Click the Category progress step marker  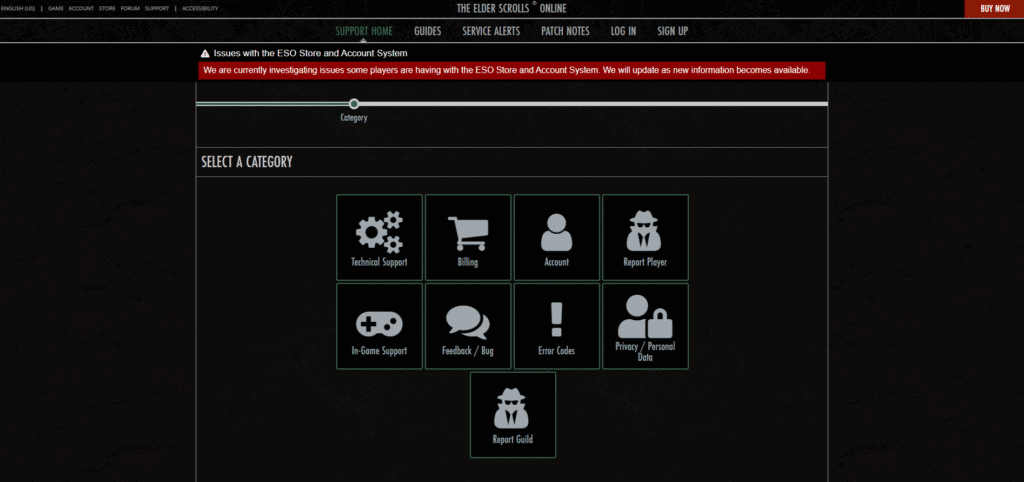(354, 104)
